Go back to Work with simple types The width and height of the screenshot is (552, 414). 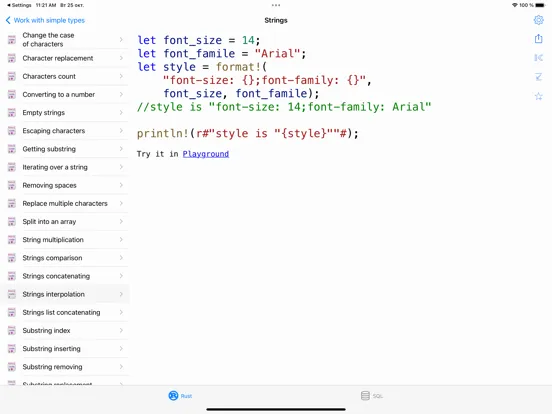click(45, 20)
